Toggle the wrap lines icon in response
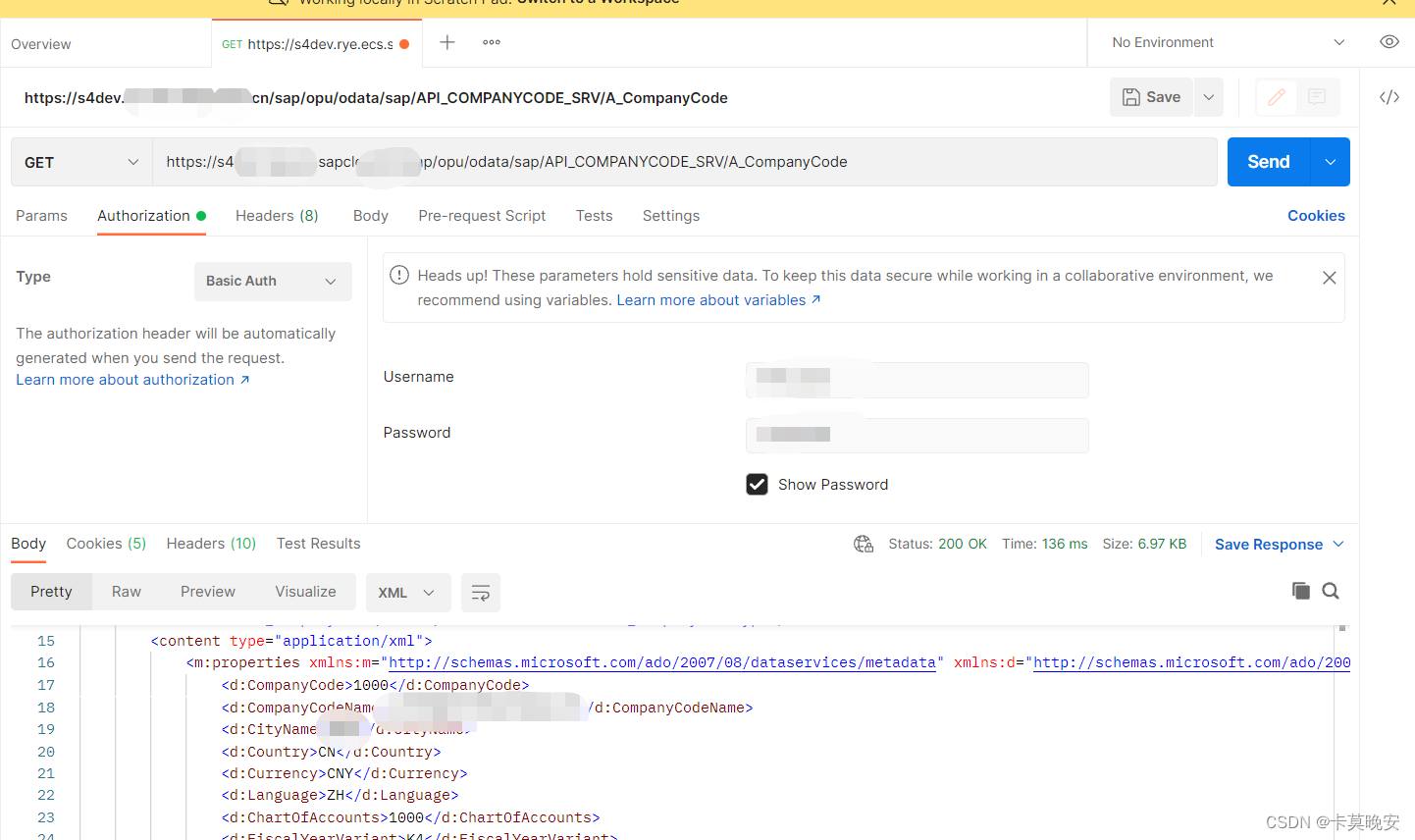This screenshot has width=1415, height=840. coord(481,593)
